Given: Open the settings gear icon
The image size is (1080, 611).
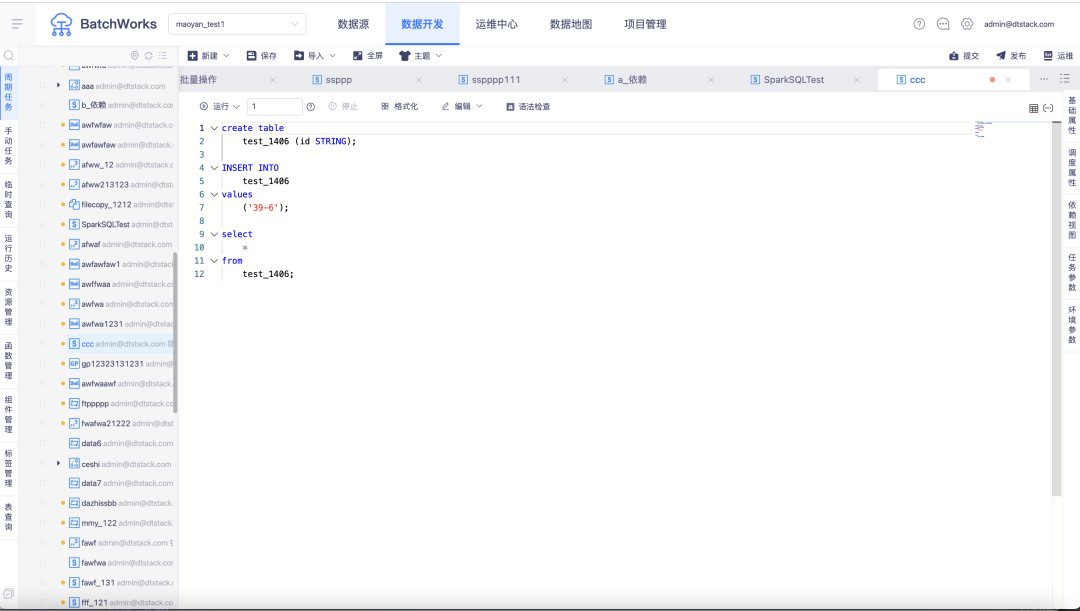Looking at the screenshot, I should tap(967, 24).
